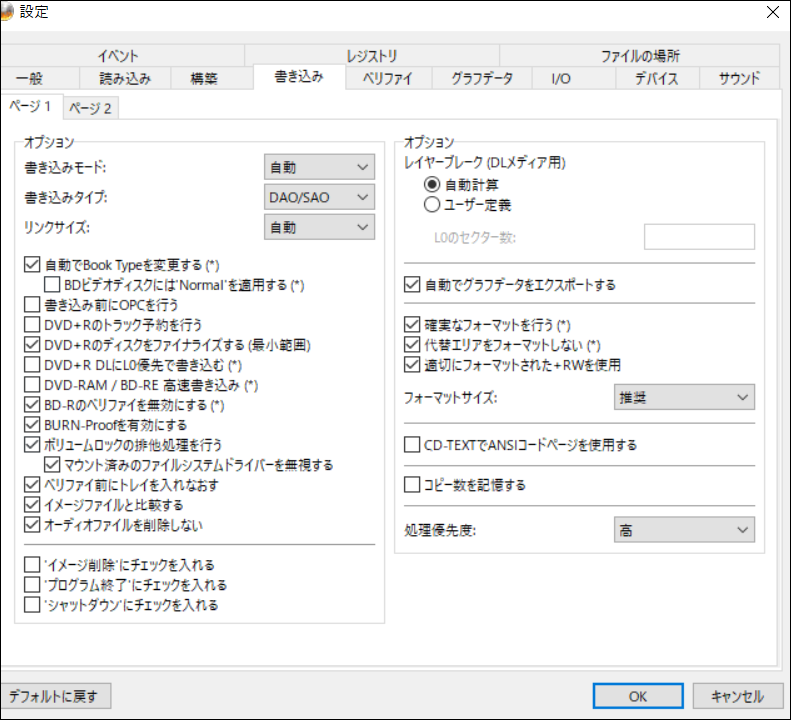The height and width of the screenshot is (720, 791).
Task: Switch to the ベリファイ tab
Action: tap(388, 78)
